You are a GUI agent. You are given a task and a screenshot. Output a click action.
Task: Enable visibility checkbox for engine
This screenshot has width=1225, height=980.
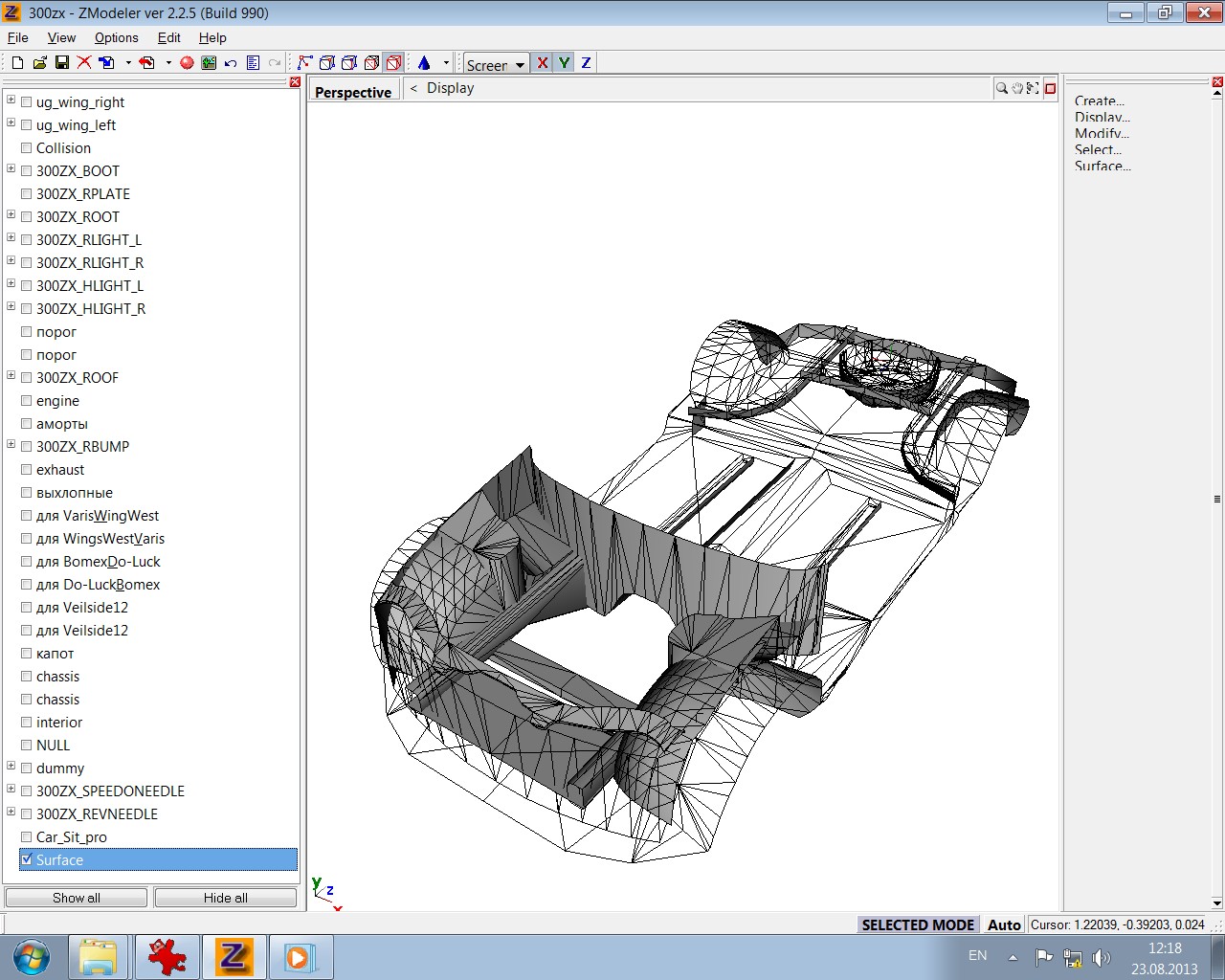click(x=27, y=401)
